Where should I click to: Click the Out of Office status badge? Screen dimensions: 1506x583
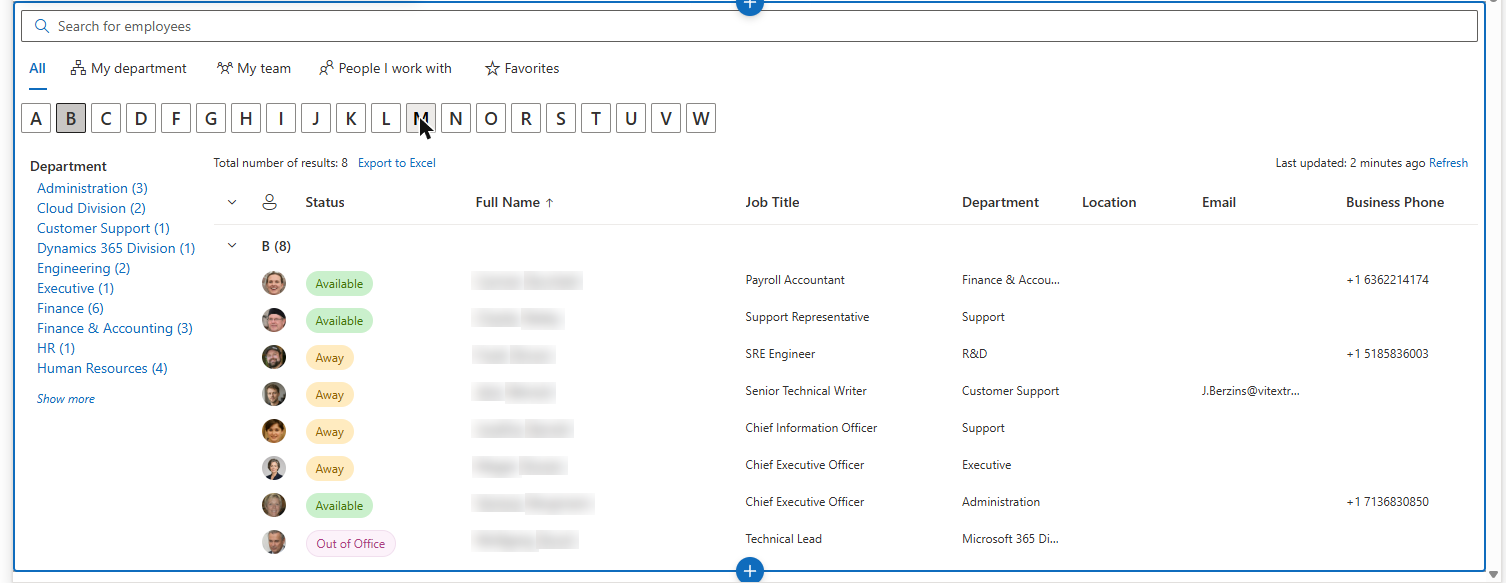point(351,543)
